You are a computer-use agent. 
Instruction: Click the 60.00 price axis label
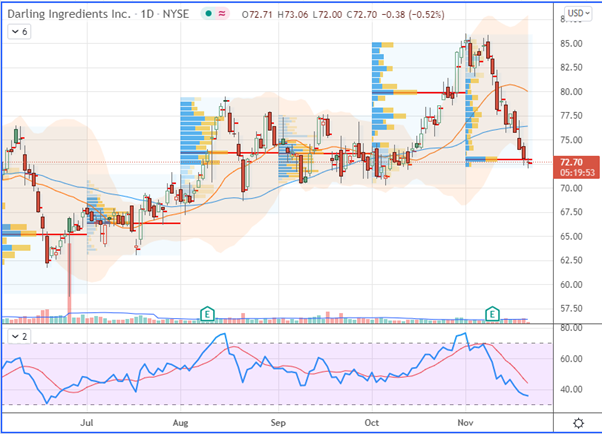point(571,285)
